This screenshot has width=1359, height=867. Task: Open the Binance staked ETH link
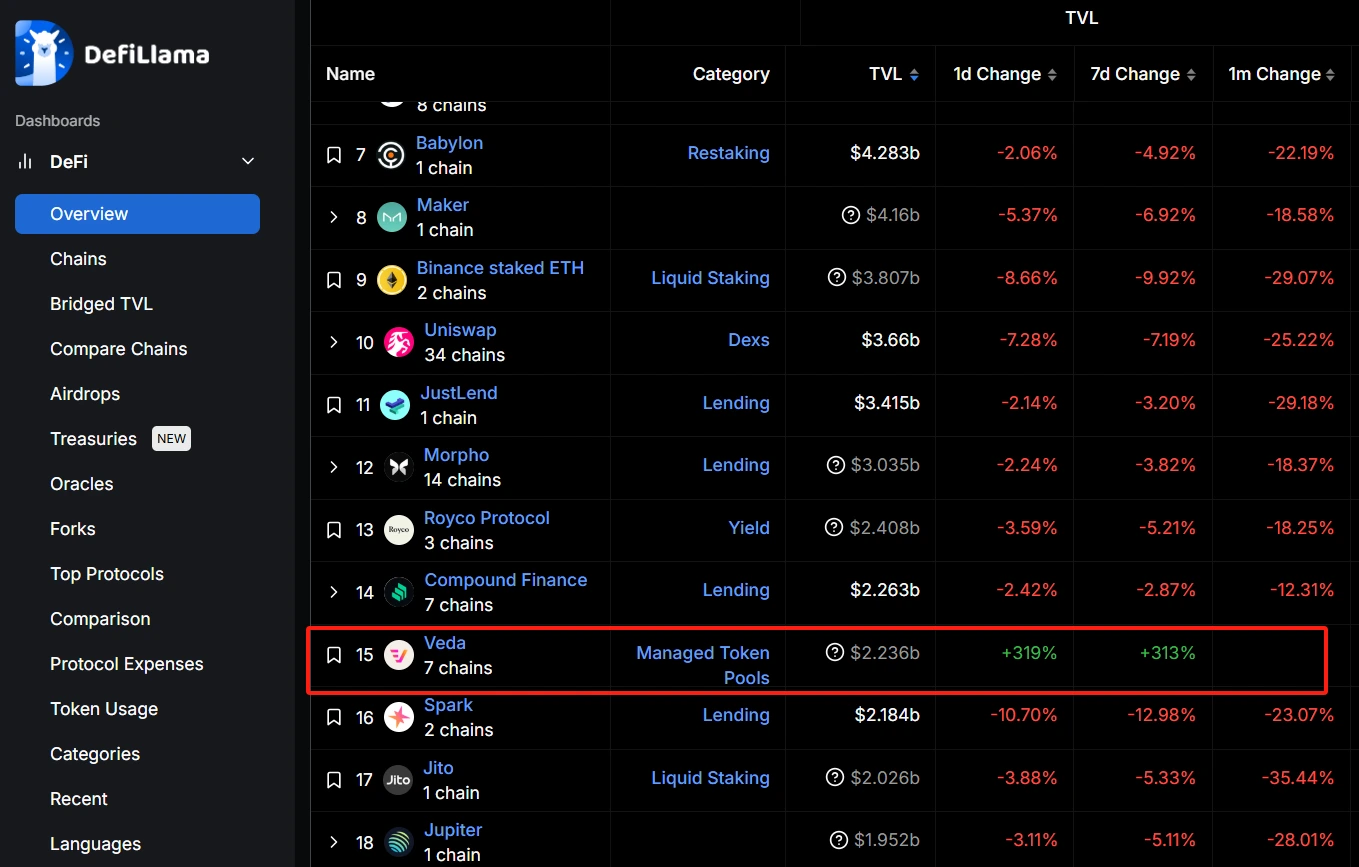[500, 268]
